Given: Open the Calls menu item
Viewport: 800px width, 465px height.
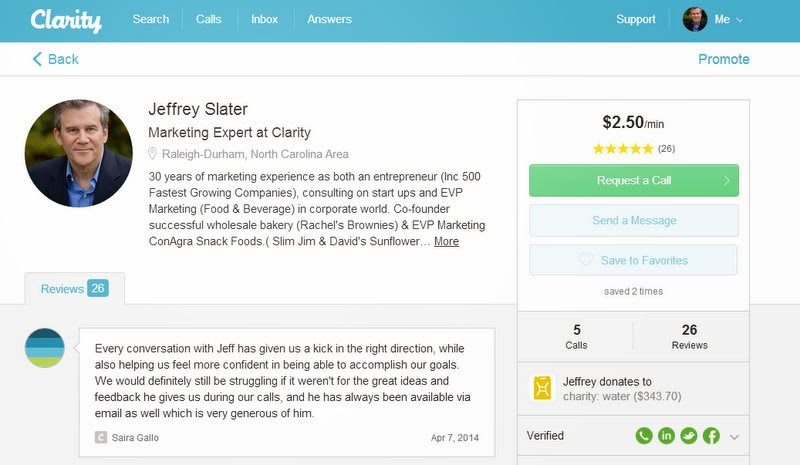Looking at the screenshot, I should (x=208, y=19).
